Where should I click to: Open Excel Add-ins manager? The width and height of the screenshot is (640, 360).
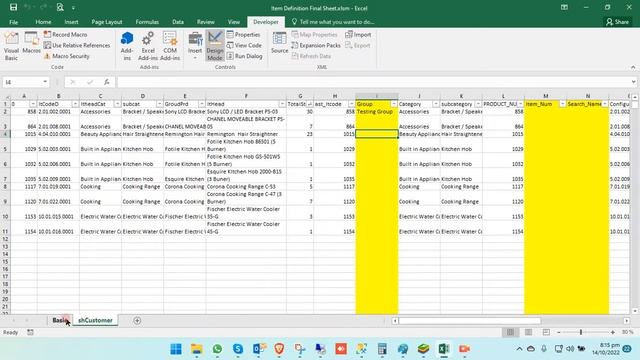(x=148, y=46)
